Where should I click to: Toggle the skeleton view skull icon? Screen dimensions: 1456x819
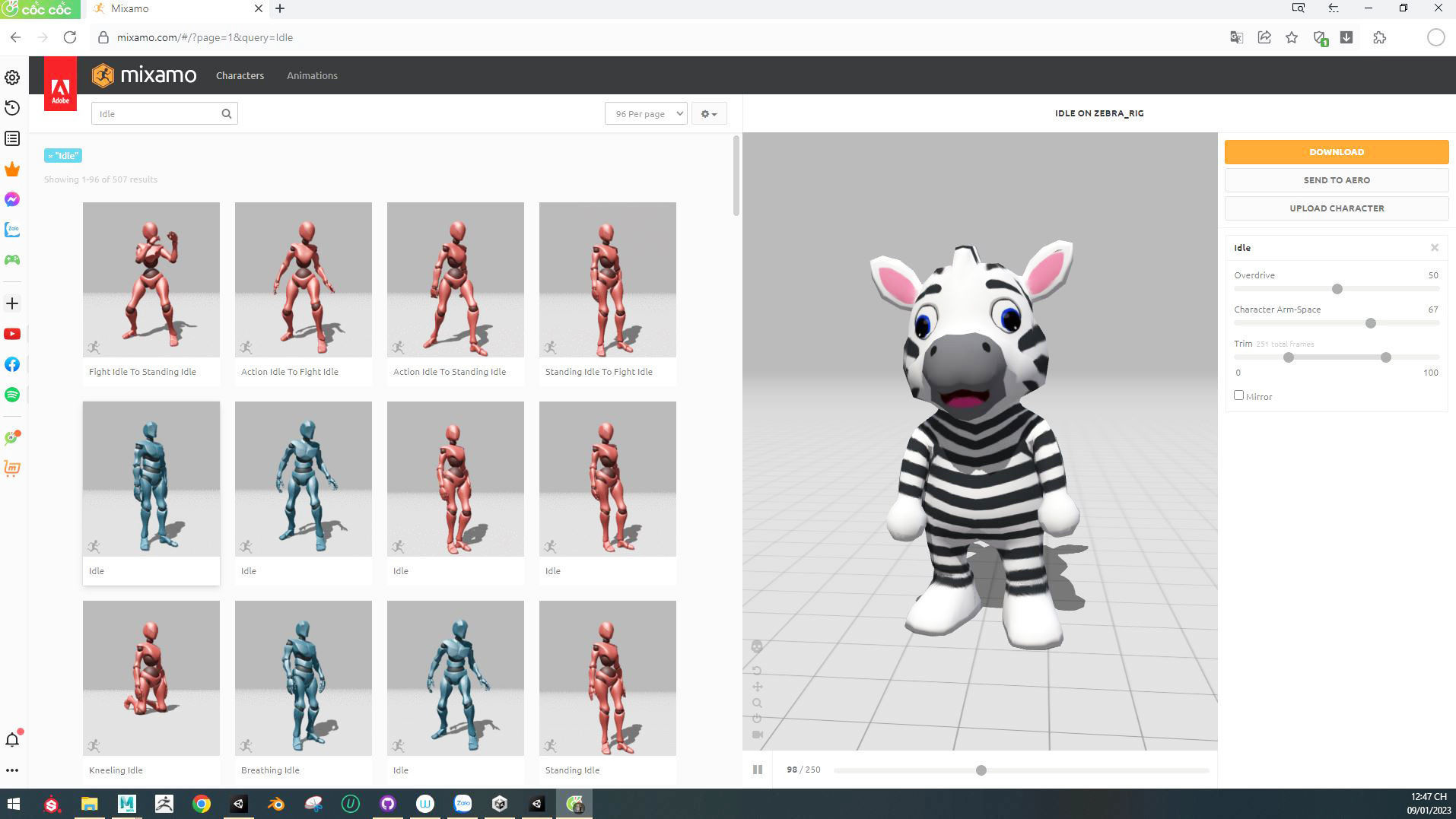pyautogui.click(x=757, y=646)
